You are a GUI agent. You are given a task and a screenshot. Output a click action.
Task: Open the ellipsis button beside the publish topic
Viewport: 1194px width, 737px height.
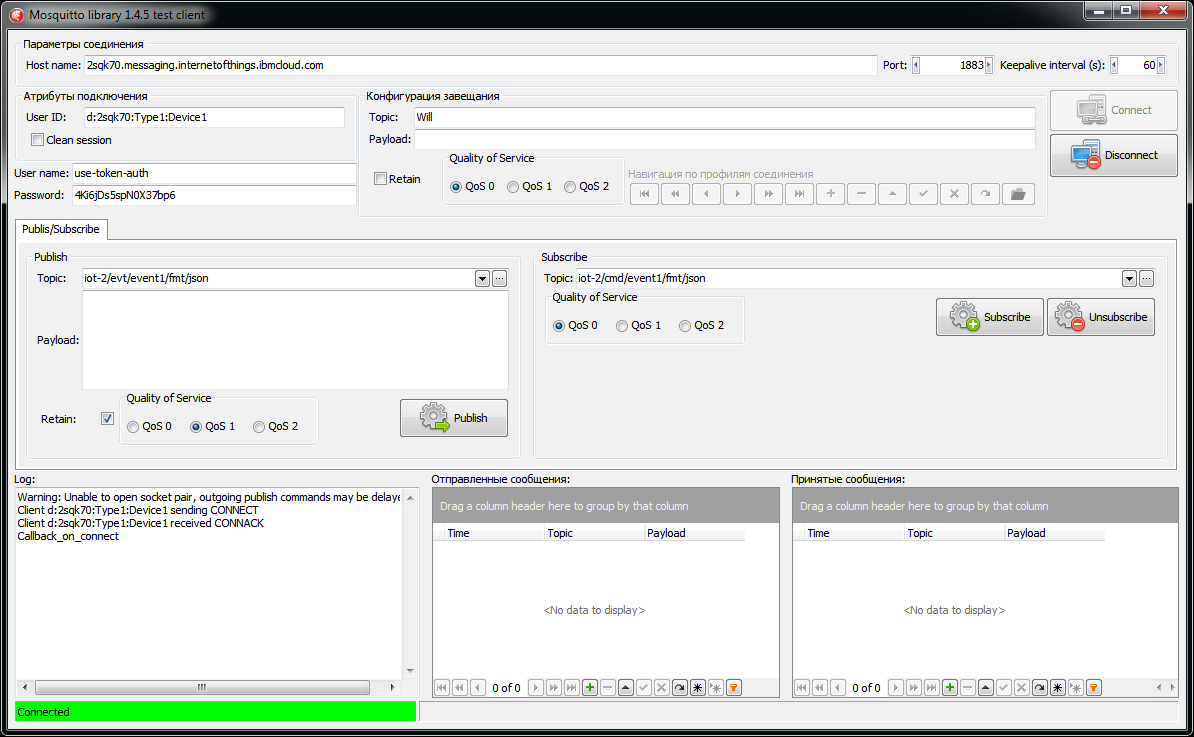click(499, 278)
